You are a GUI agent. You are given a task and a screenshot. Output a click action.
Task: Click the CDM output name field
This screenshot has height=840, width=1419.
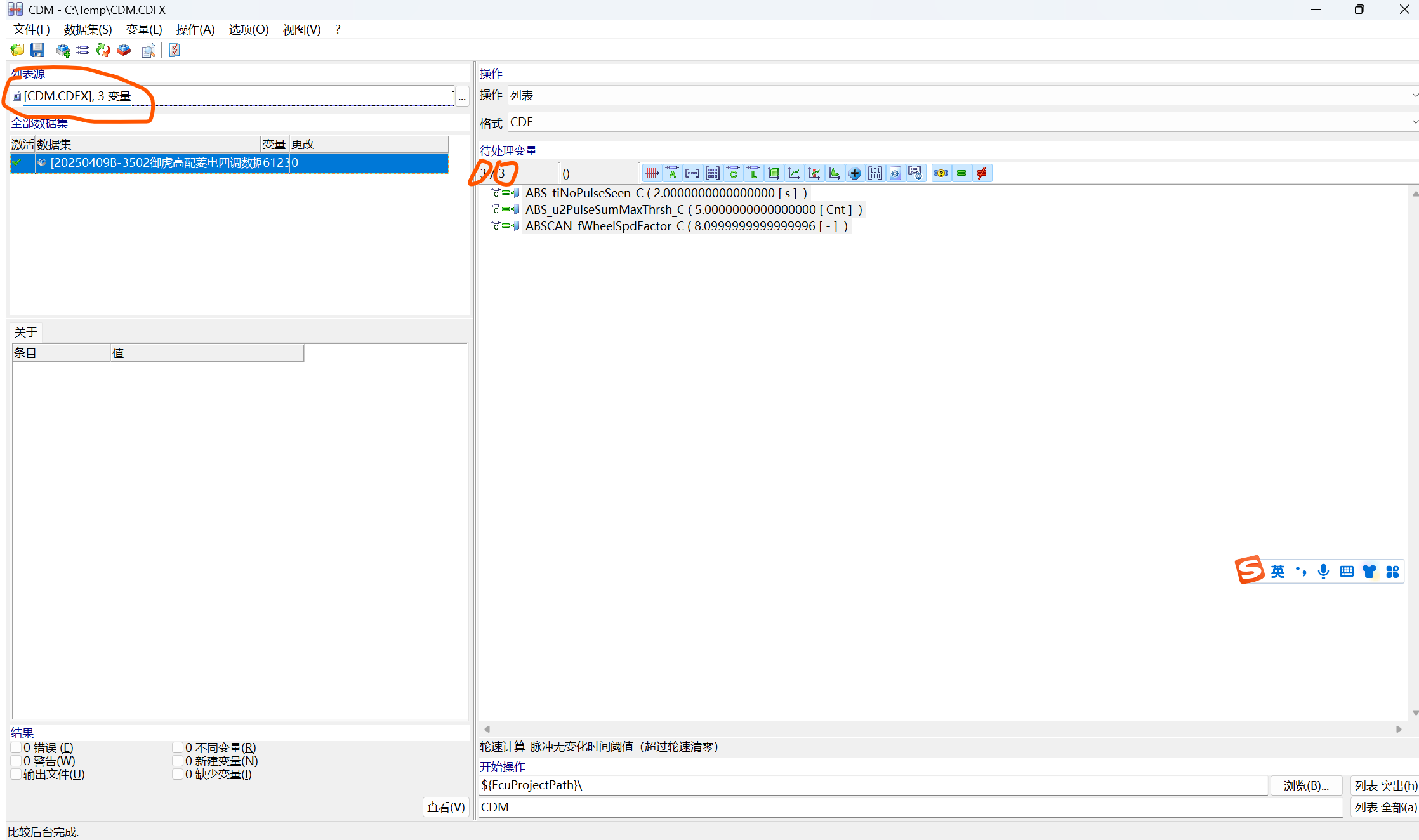(x=911, y=807)
